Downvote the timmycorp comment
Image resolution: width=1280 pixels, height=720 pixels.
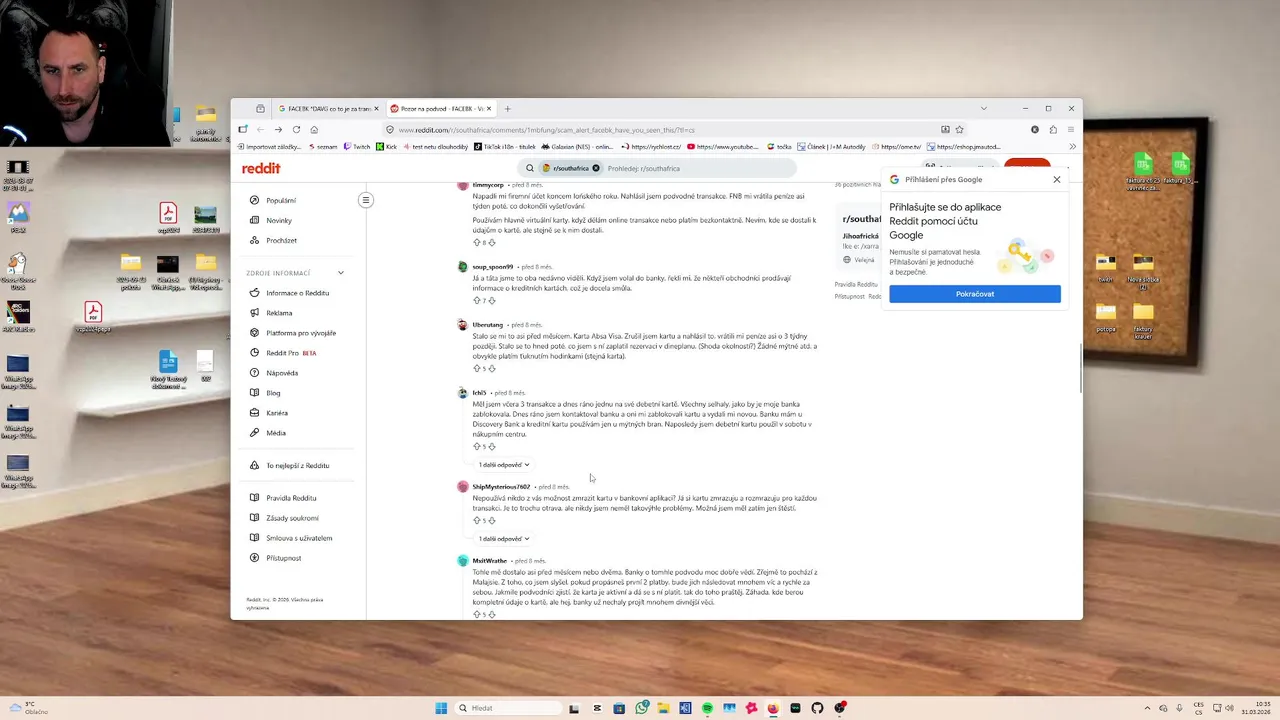(492, 242)
